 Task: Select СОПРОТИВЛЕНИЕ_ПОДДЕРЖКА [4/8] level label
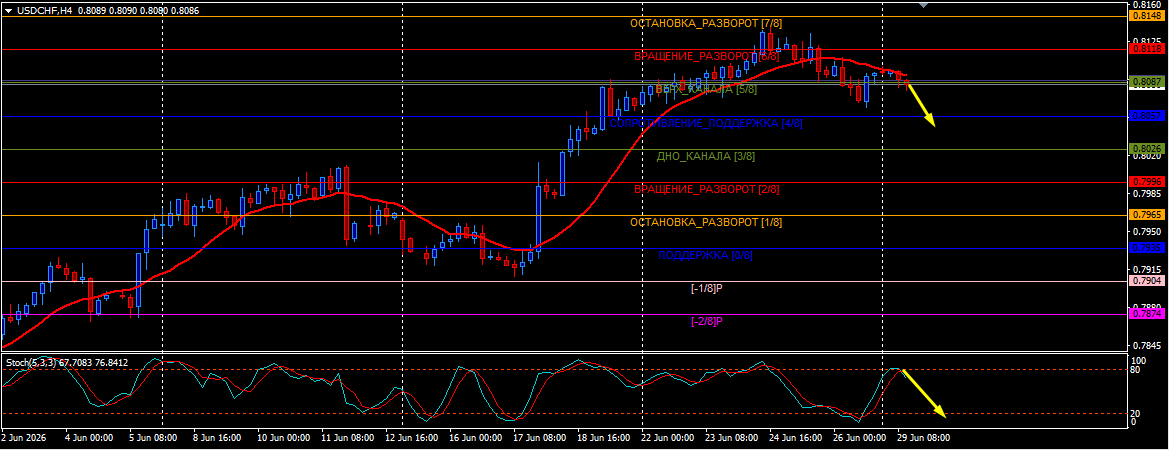[706, 123]
